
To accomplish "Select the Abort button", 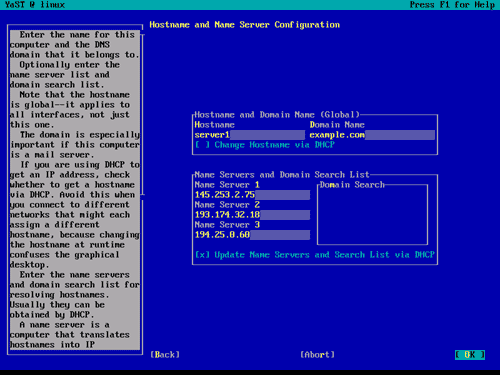I will (317, 355).
